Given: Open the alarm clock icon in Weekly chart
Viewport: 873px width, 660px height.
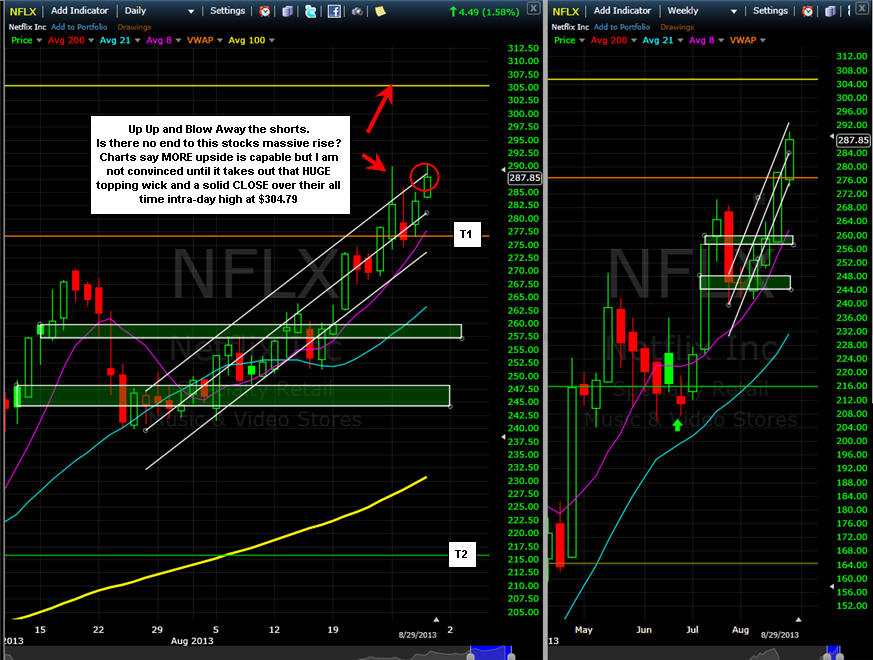Looking at the screenshot, I should coord(807,11).
